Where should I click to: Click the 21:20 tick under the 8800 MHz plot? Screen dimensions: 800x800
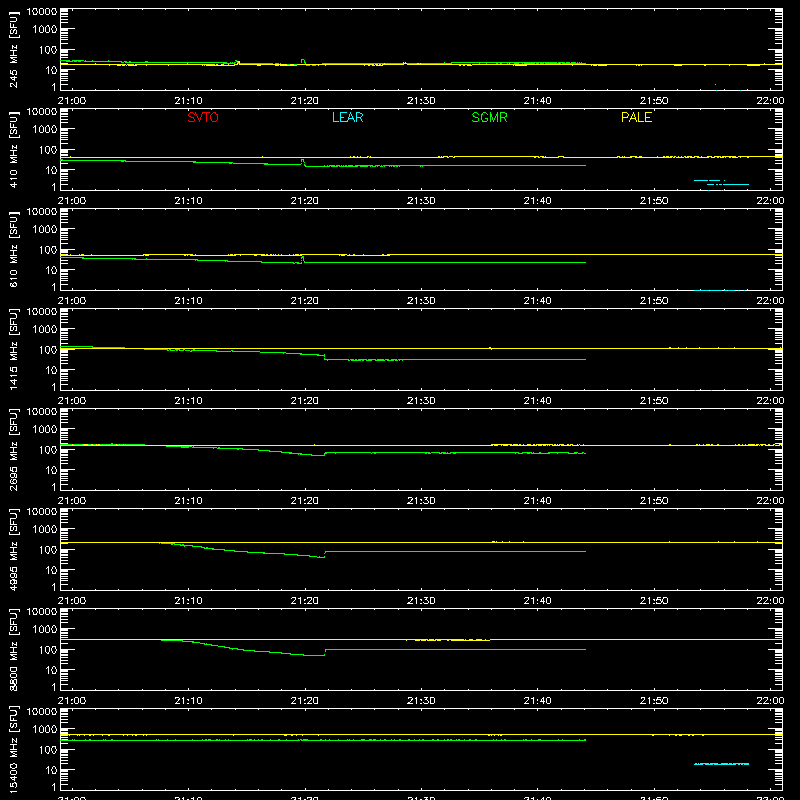(305, 701)
